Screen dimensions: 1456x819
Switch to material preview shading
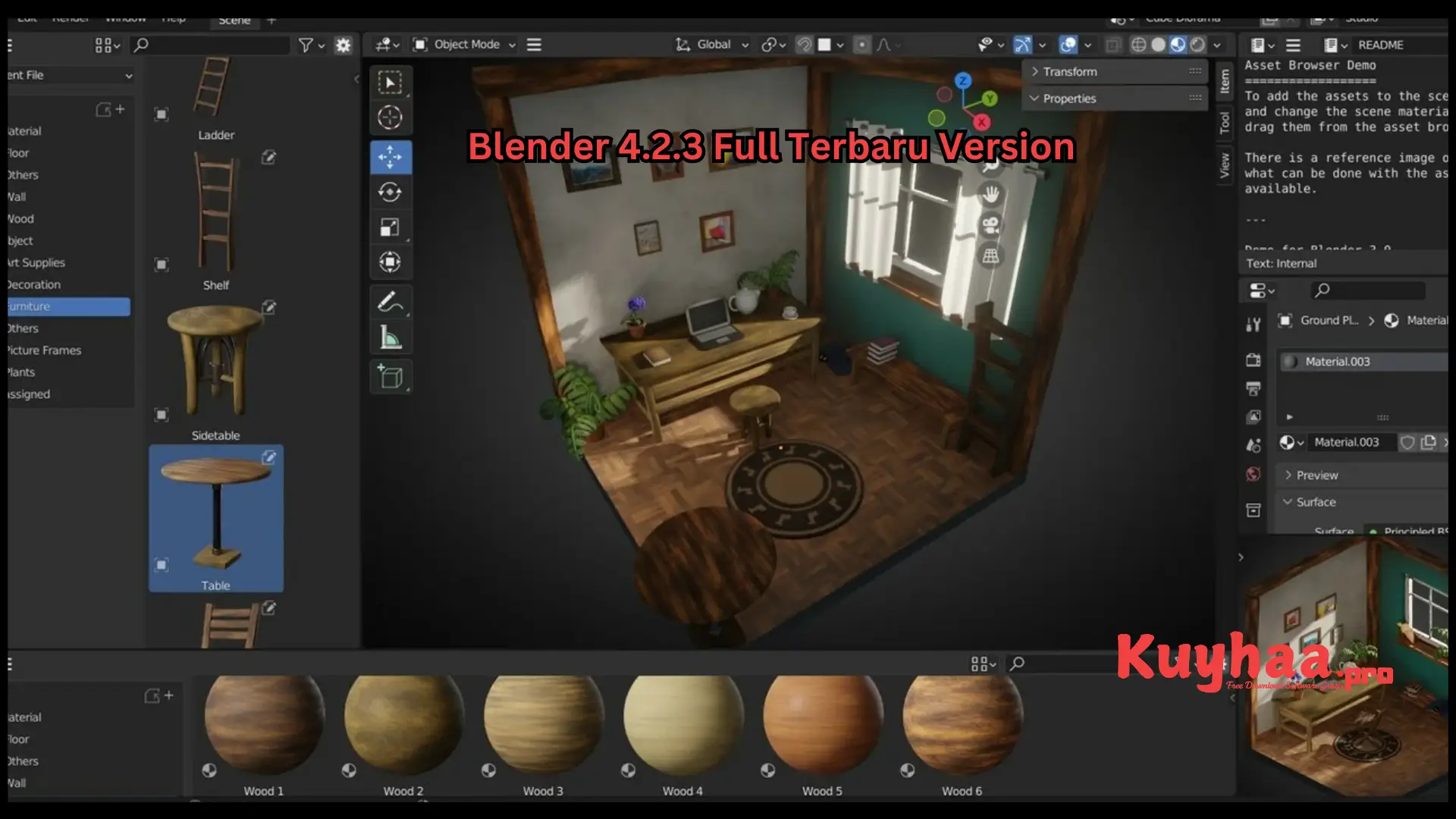point(1178,45)
